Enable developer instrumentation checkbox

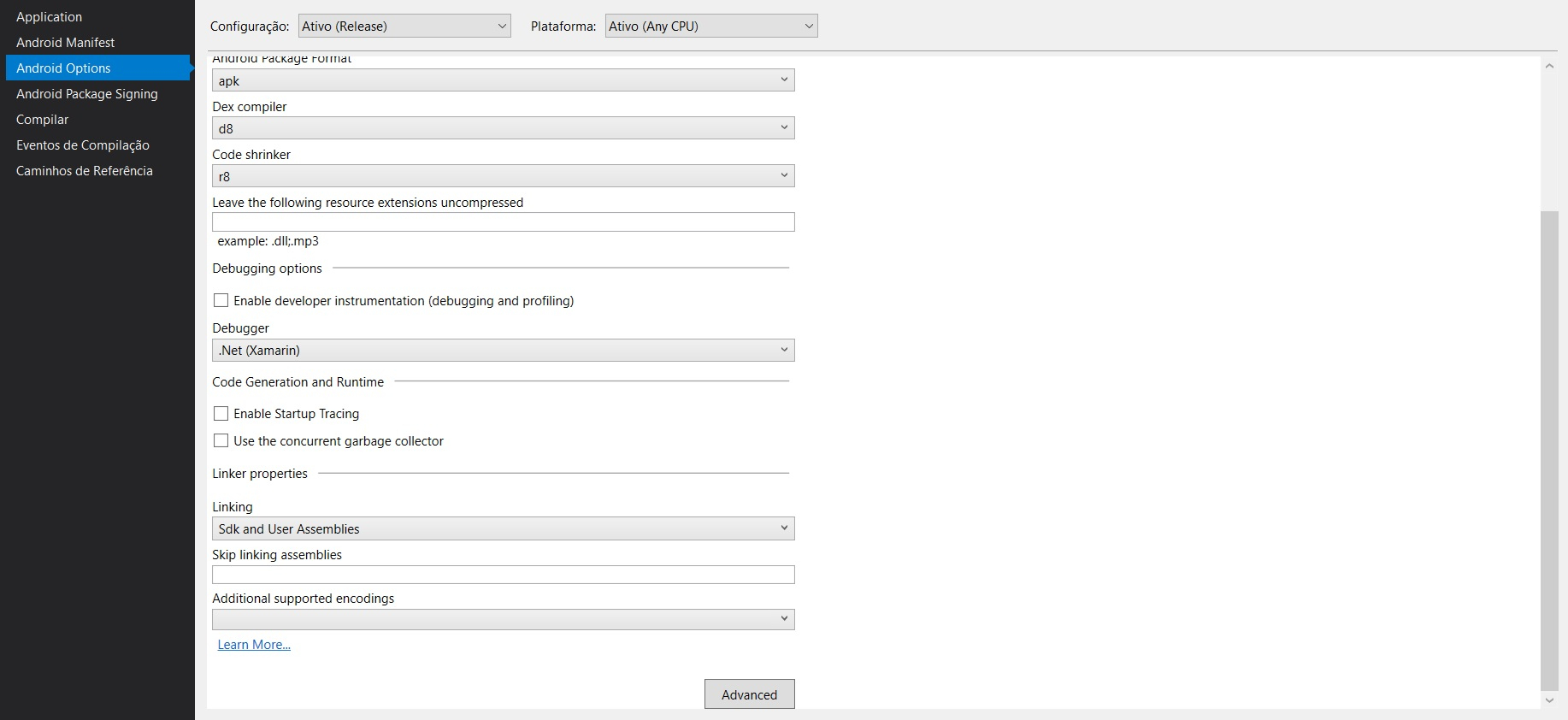pos(221,301)
